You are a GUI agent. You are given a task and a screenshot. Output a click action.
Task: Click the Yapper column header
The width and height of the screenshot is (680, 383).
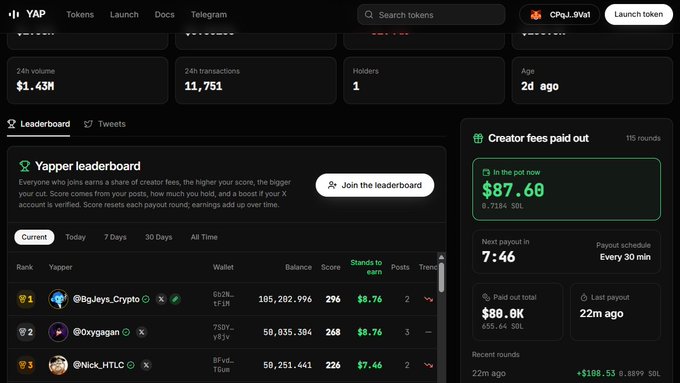click(61, 267)
